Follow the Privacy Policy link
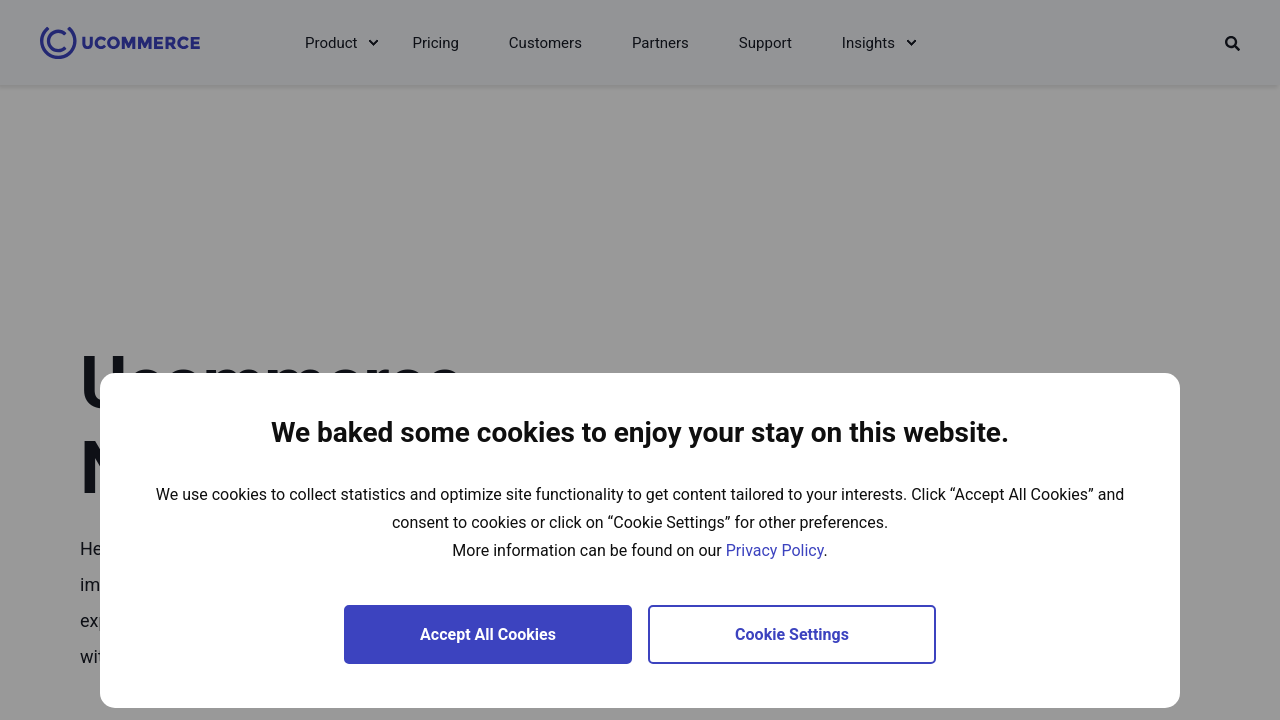1280x720 pixels. 774,550
